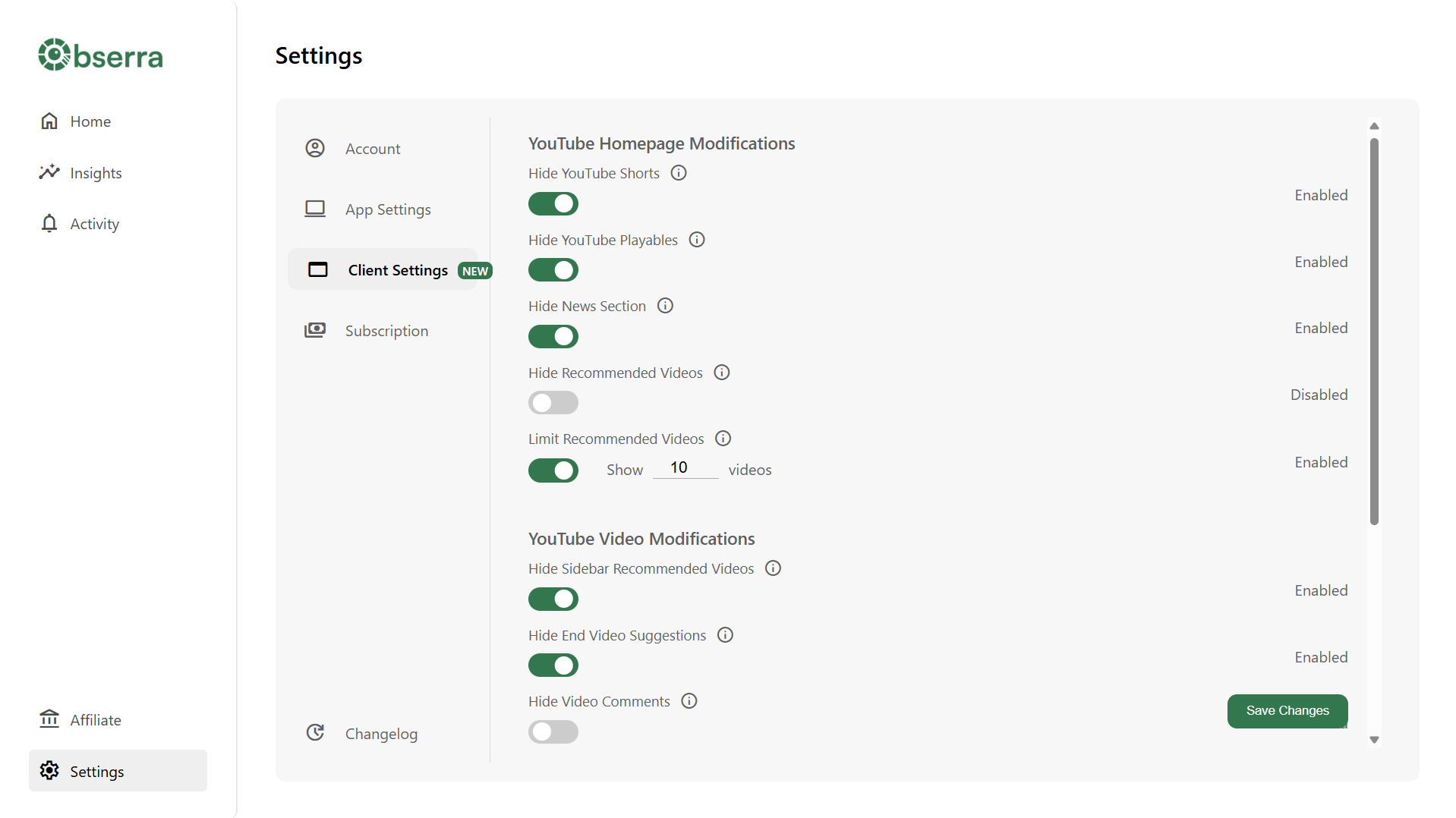
Task: Click the NEW badge next to Client Settings
Action: 474,270
